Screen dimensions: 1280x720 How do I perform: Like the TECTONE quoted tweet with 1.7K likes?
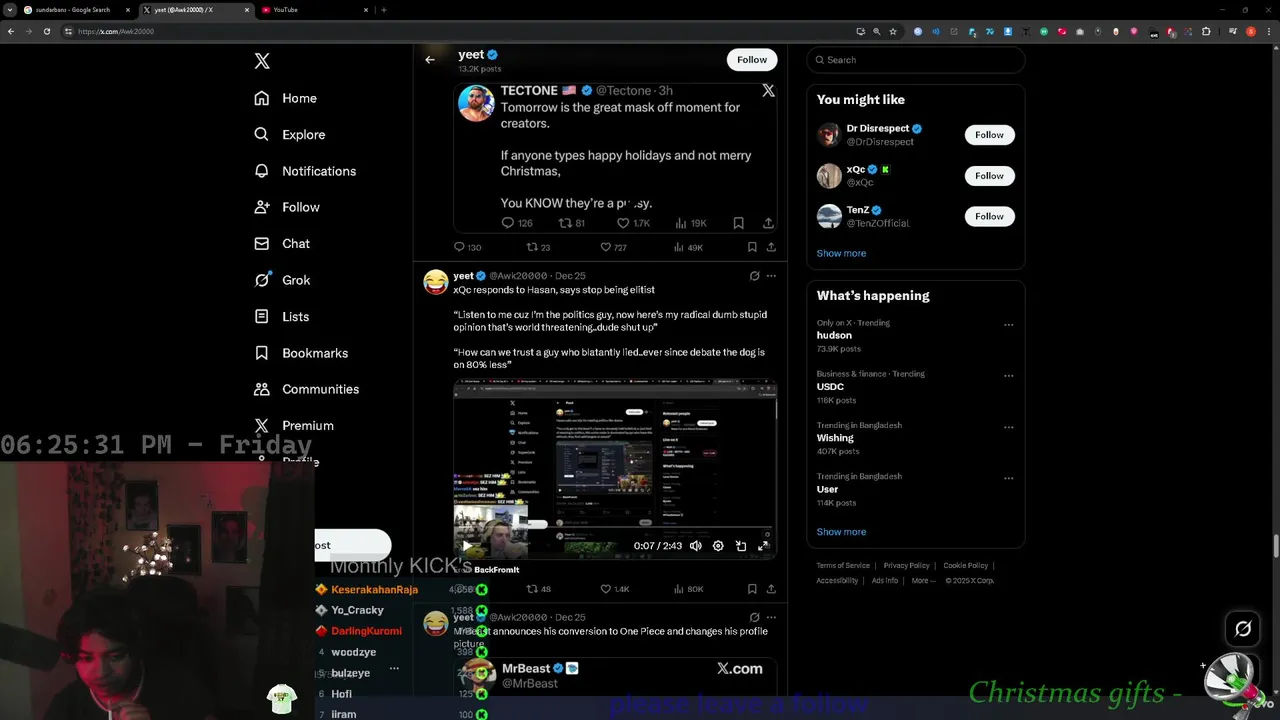623,223
